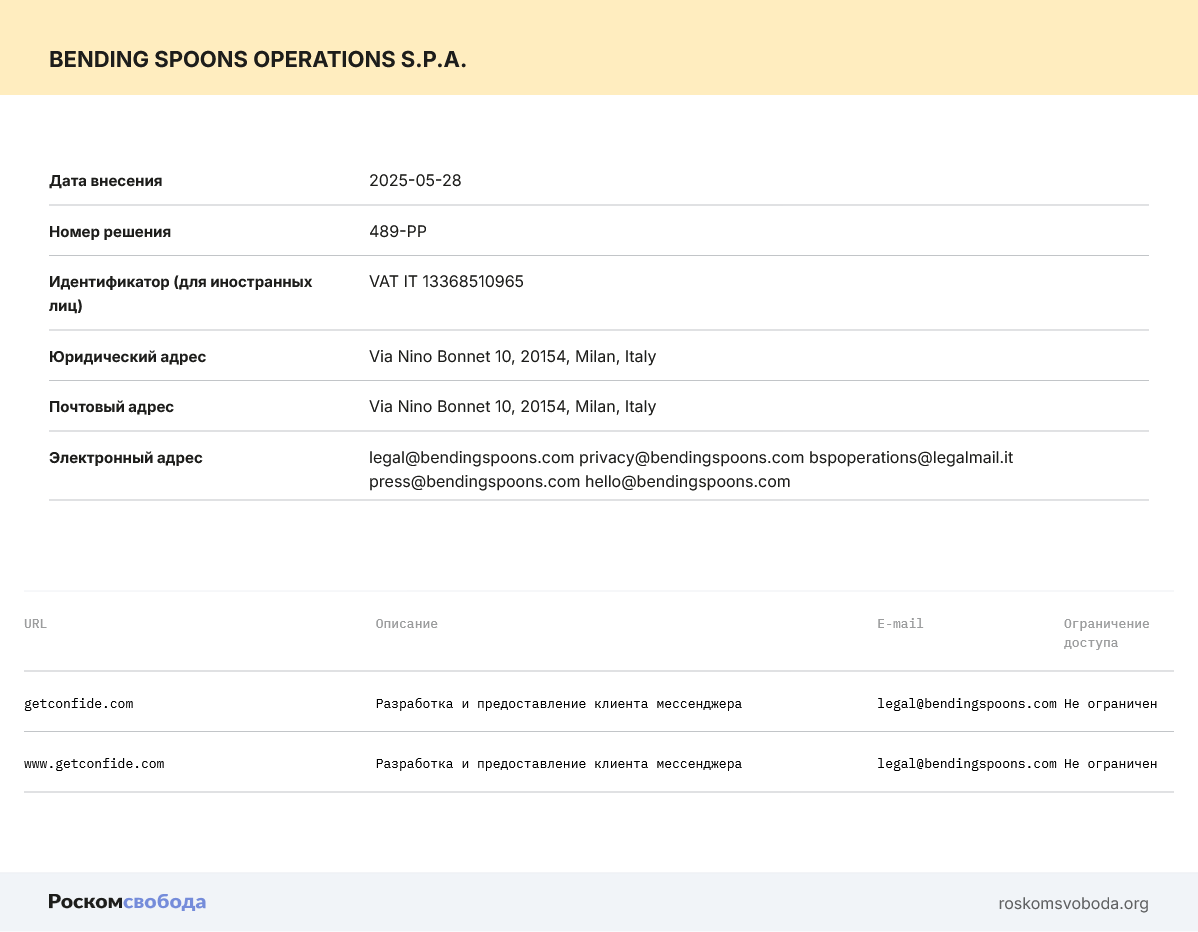Click legal@bendingspoons.com in the details section
The width and height of the screenshot is (1198, 932).
point(471,458)
